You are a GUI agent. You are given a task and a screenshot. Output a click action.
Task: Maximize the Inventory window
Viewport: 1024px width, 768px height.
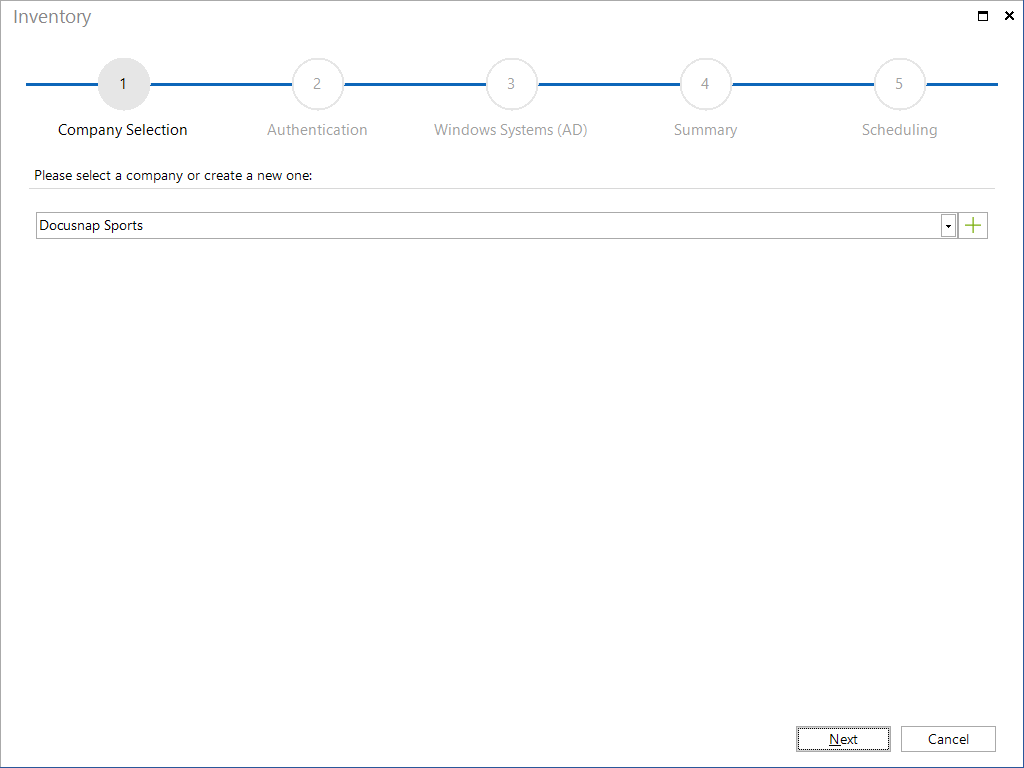(x=982, y=16)
